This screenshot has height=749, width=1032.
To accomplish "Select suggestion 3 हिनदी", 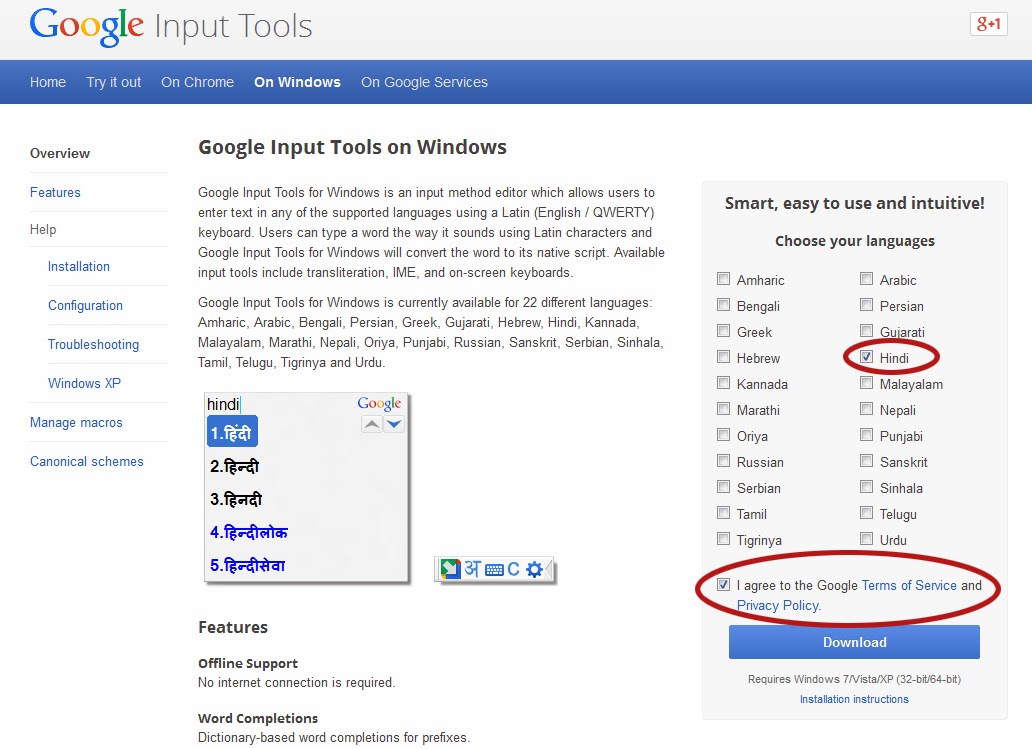I will [236, 500].
